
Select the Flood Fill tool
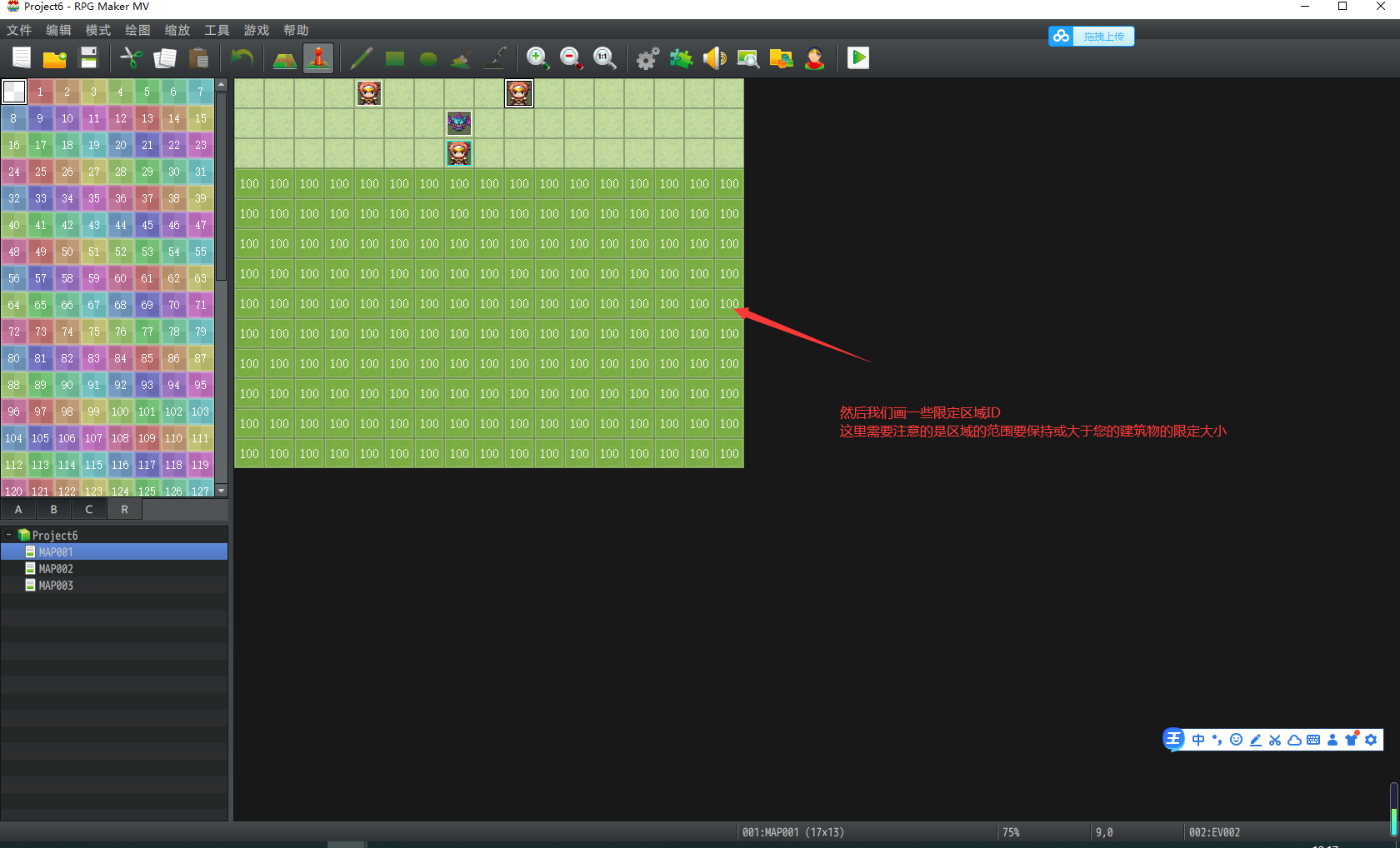point(462,58)
